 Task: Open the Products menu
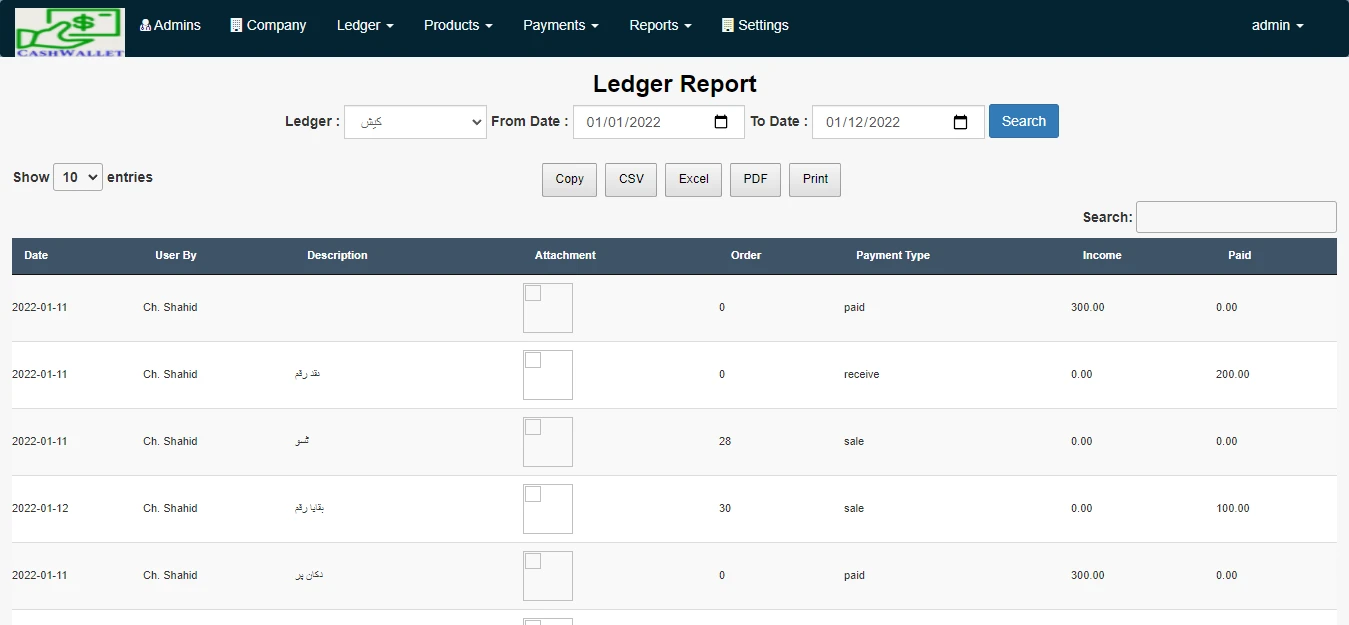(458, 25)
